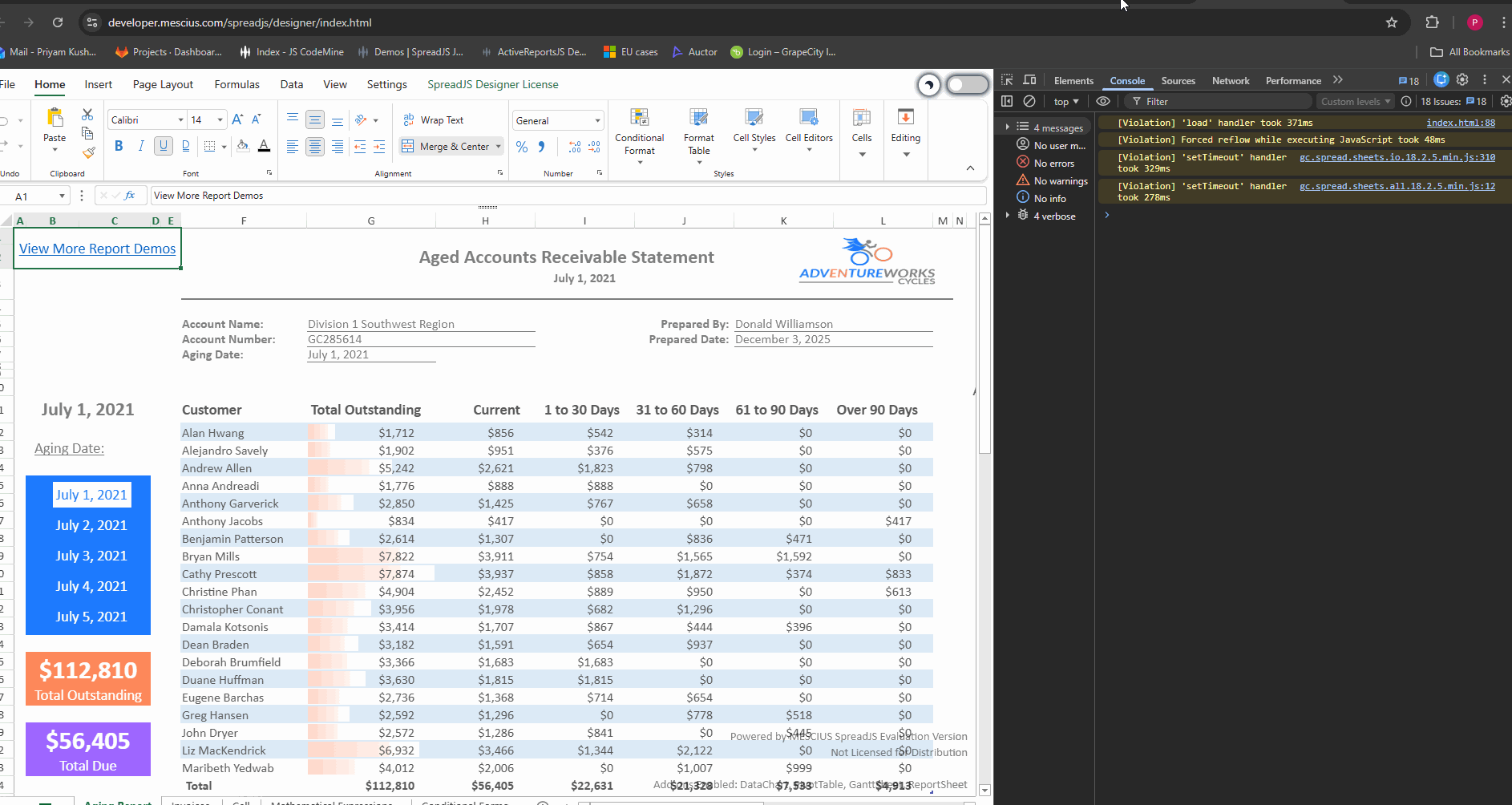Toggle live expression eye icon
The image size is (1512, 805).
pos(1103,101)
